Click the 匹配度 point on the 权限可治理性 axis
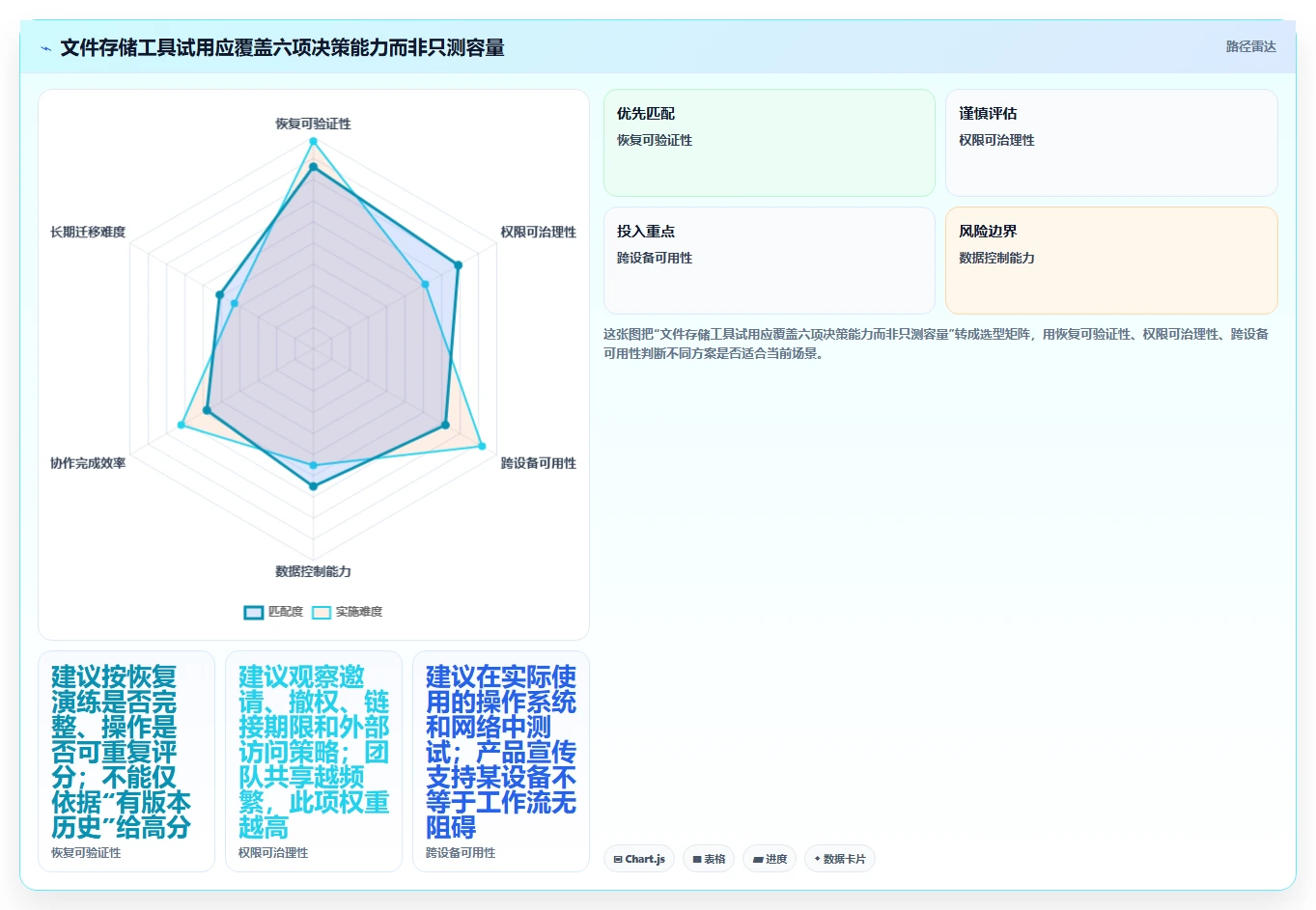Viewport: 1316px width, 910px height. pyautogui.click(x=458, y=264)
